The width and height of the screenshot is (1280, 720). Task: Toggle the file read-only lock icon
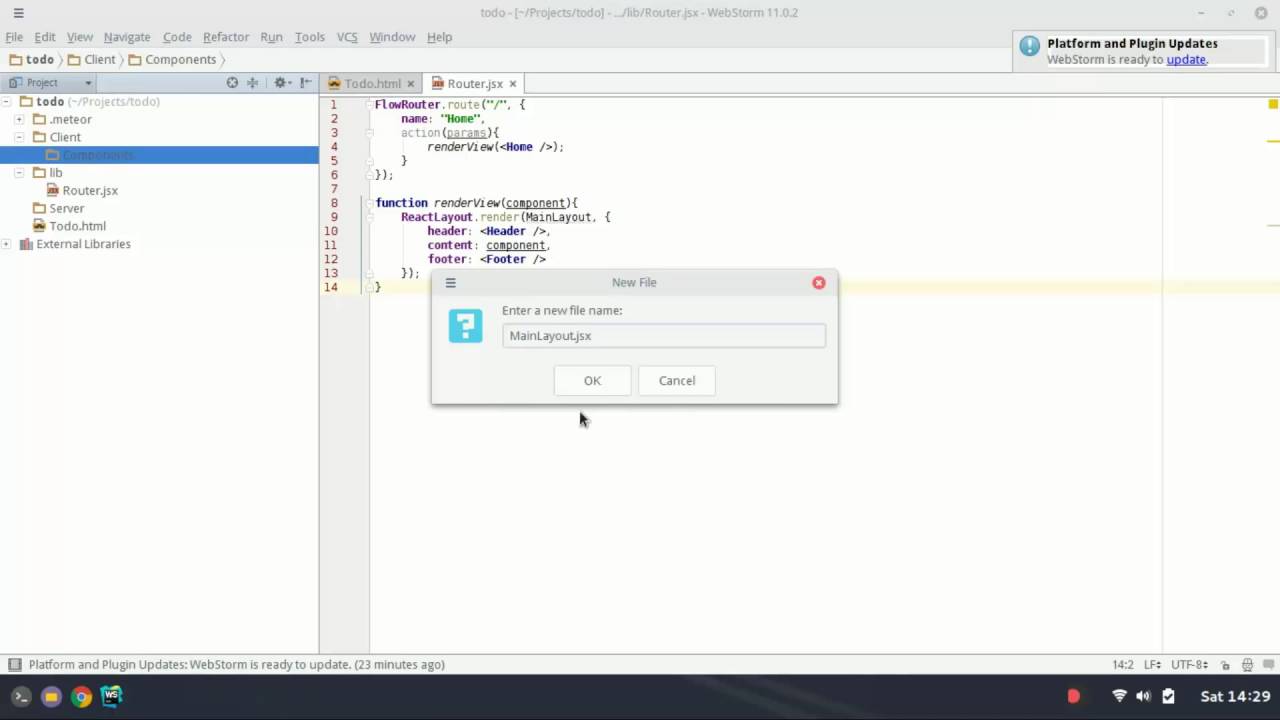point(1225,665)
